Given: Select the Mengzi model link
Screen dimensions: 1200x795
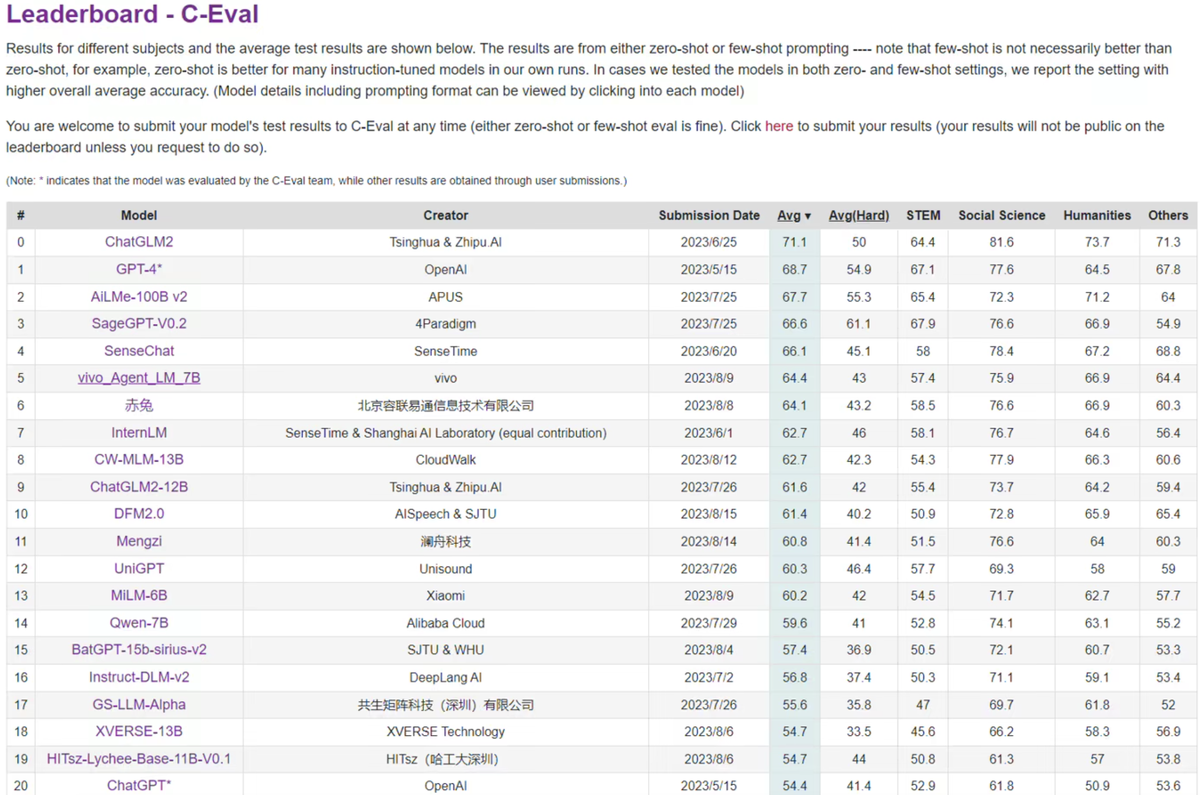Looking at the screenshot, I should pyautogui.click(x=139, y=541).
